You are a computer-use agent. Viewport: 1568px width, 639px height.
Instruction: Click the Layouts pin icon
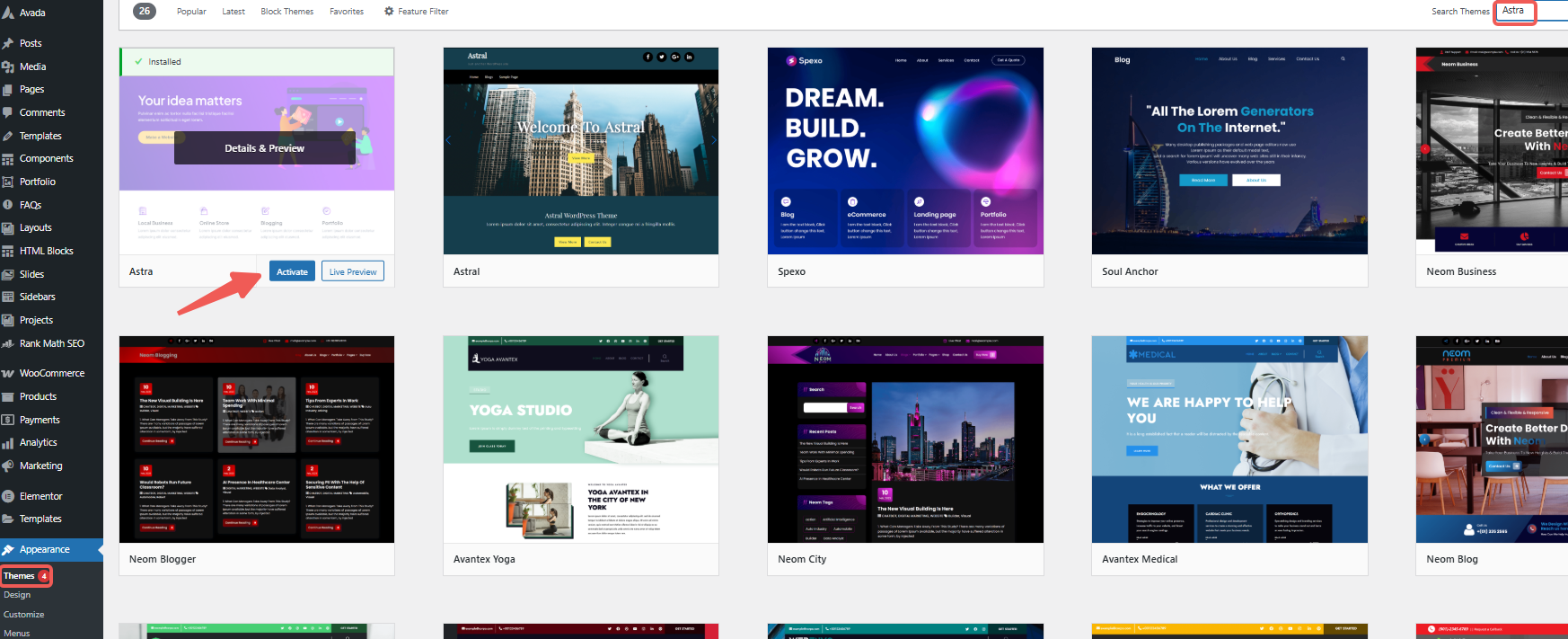tap(7, 228)
